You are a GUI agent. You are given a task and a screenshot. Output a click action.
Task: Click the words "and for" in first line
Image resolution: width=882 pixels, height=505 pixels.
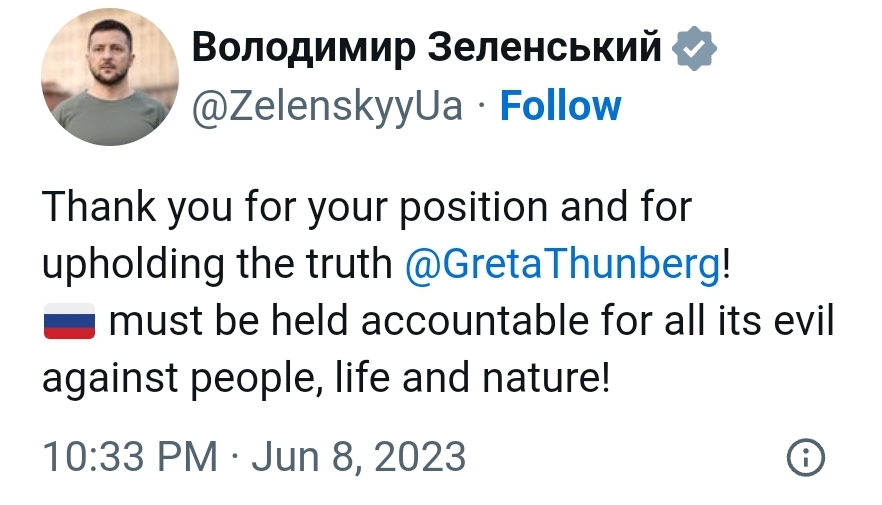(626, 207)
